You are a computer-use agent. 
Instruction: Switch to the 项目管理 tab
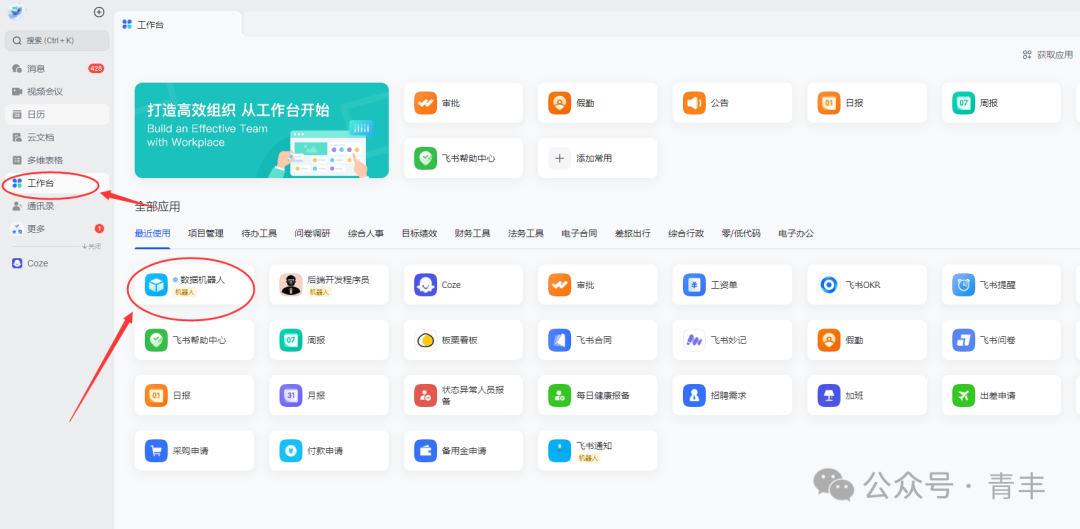coord(206,234)
